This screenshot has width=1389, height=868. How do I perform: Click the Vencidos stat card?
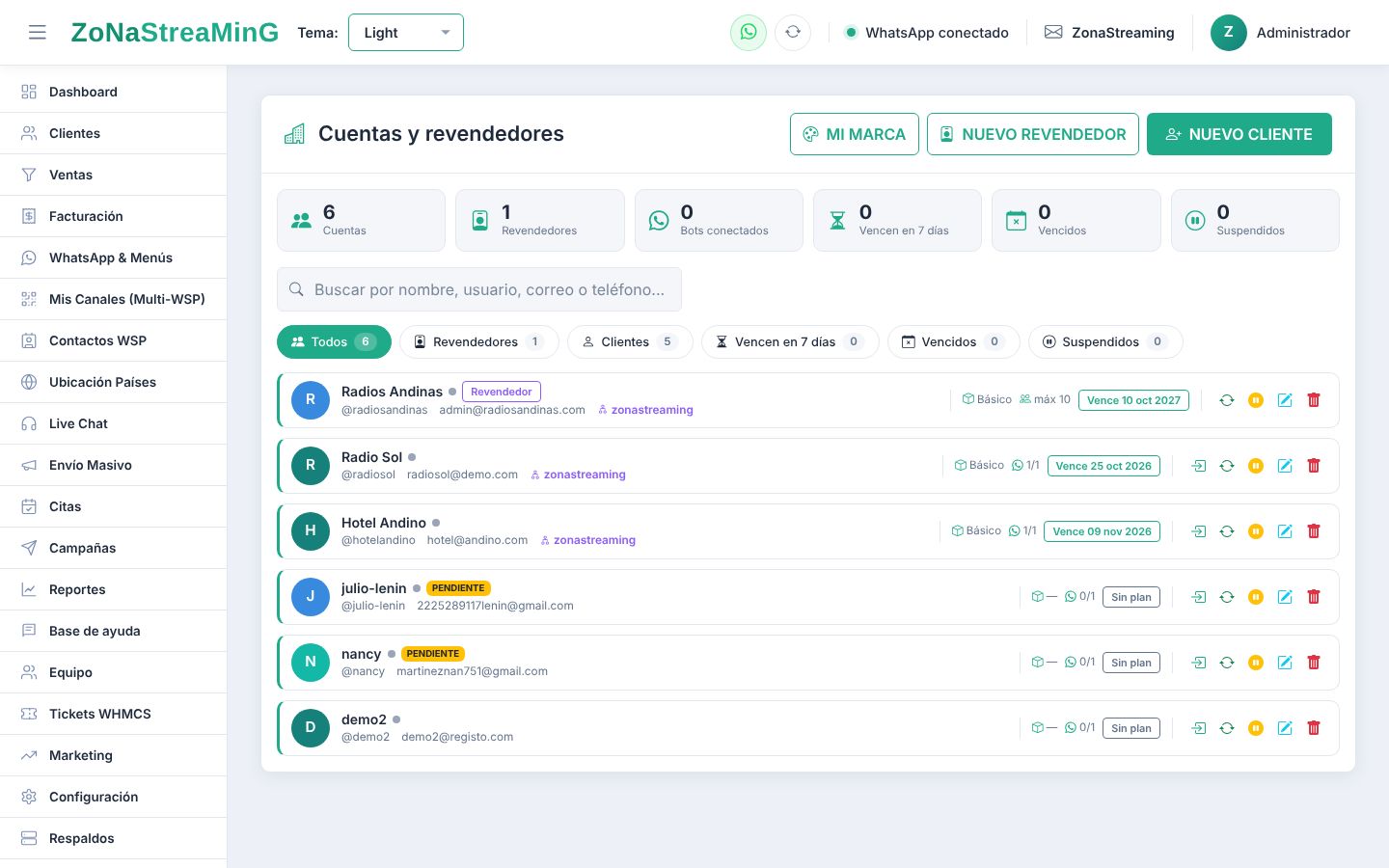pos(1076,220)
